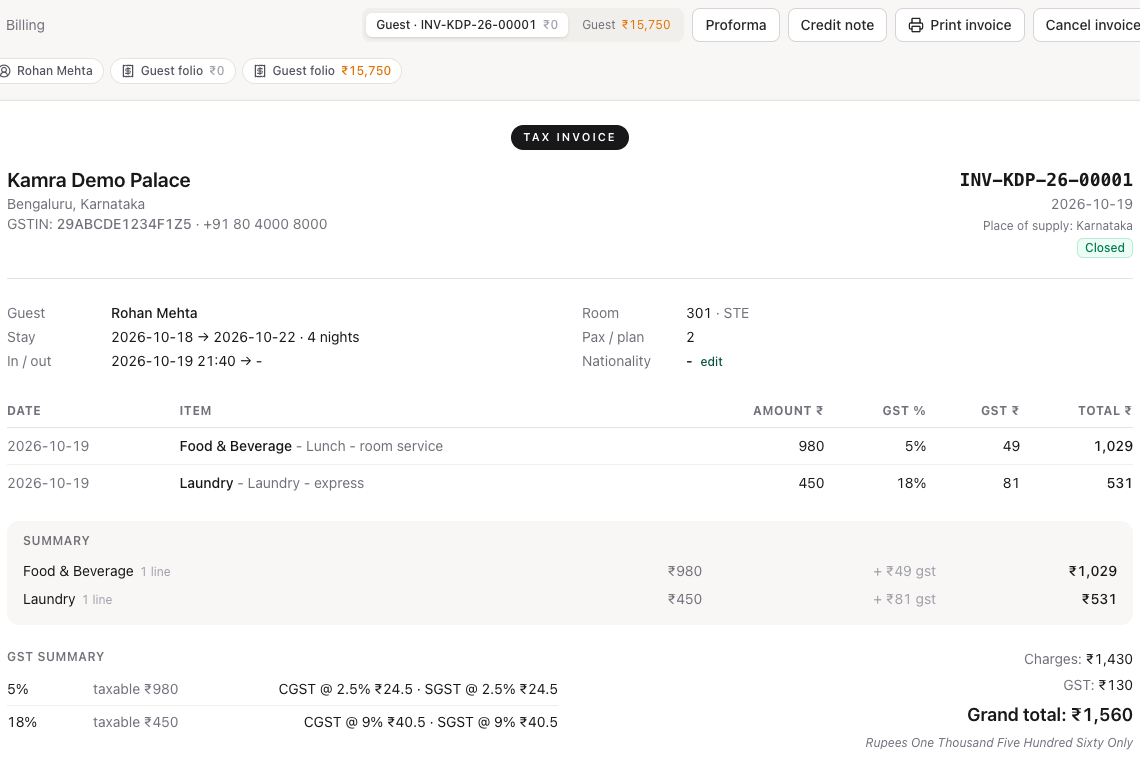
Task: Click "Charges: ₹1,430"
Action: pyautogui.click(x=1078, y=660)
